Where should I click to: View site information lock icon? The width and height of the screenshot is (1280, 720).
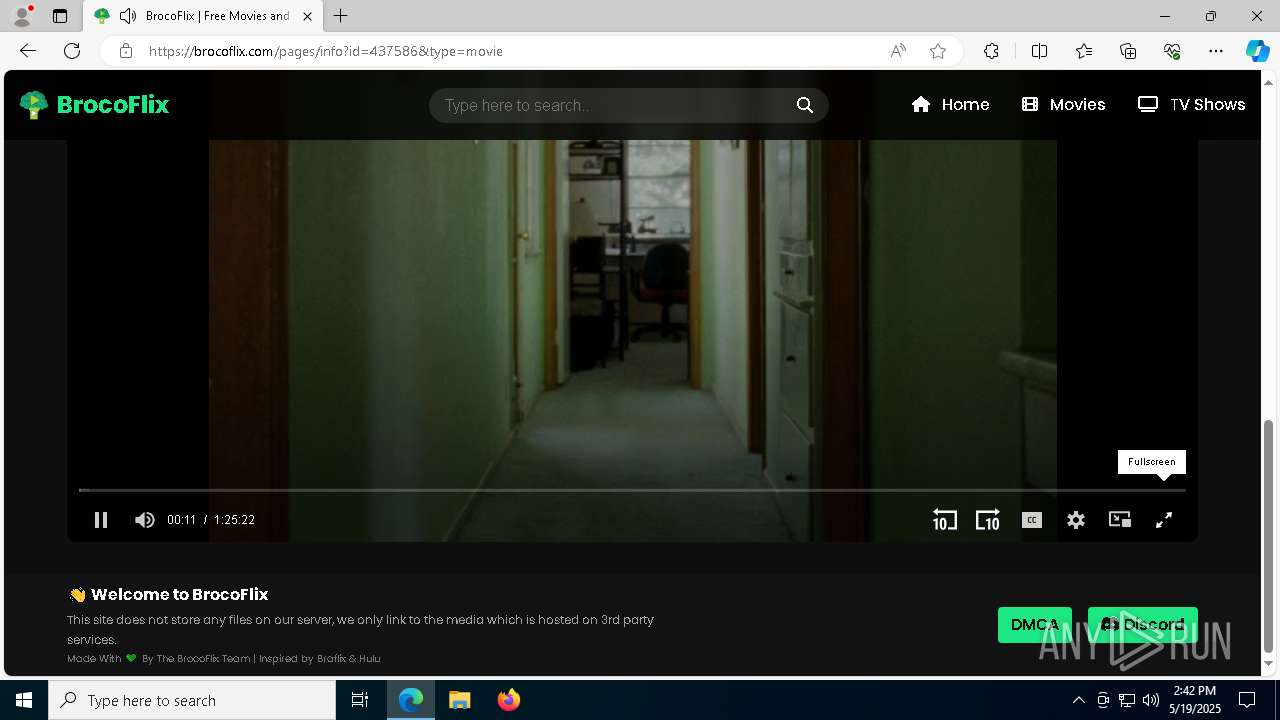coord(126,51)
